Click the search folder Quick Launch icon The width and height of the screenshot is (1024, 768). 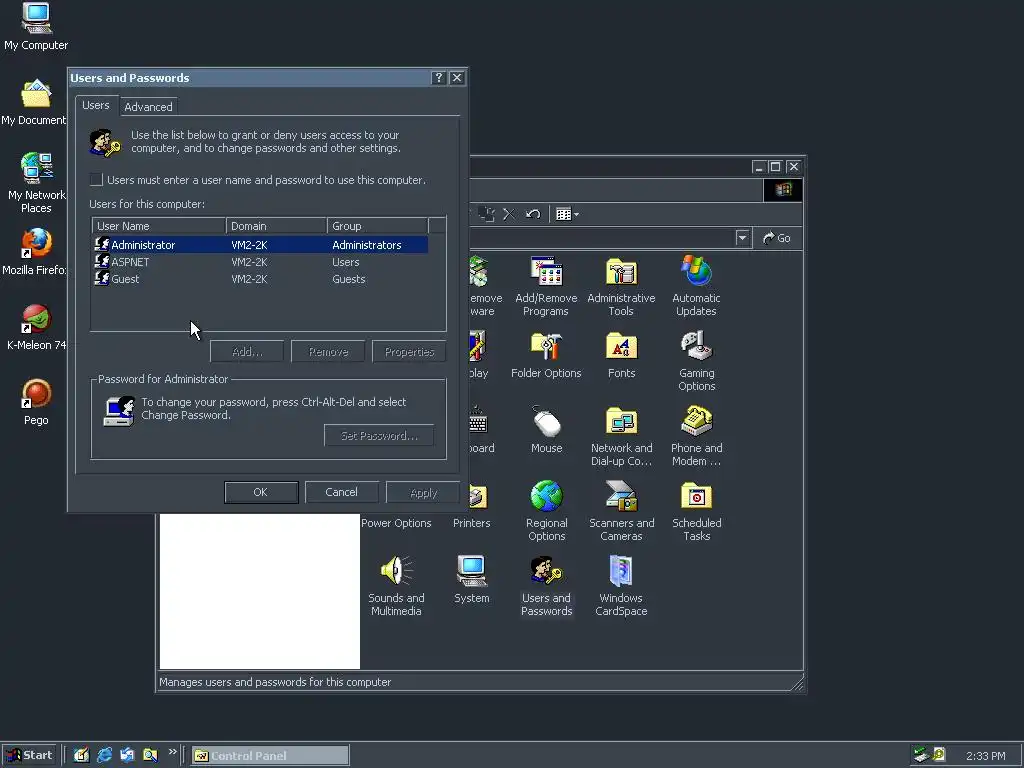click(150, 755)
